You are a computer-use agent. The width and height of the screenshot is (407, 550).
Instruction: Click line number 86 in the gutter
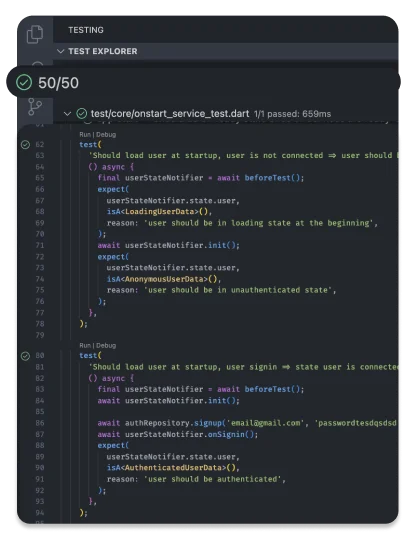[x=40, y=423]
